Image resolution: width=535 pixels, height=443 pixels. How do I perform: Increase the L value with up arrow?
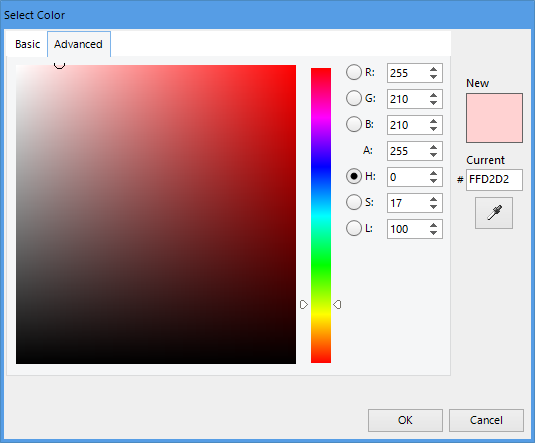(433, 225)
